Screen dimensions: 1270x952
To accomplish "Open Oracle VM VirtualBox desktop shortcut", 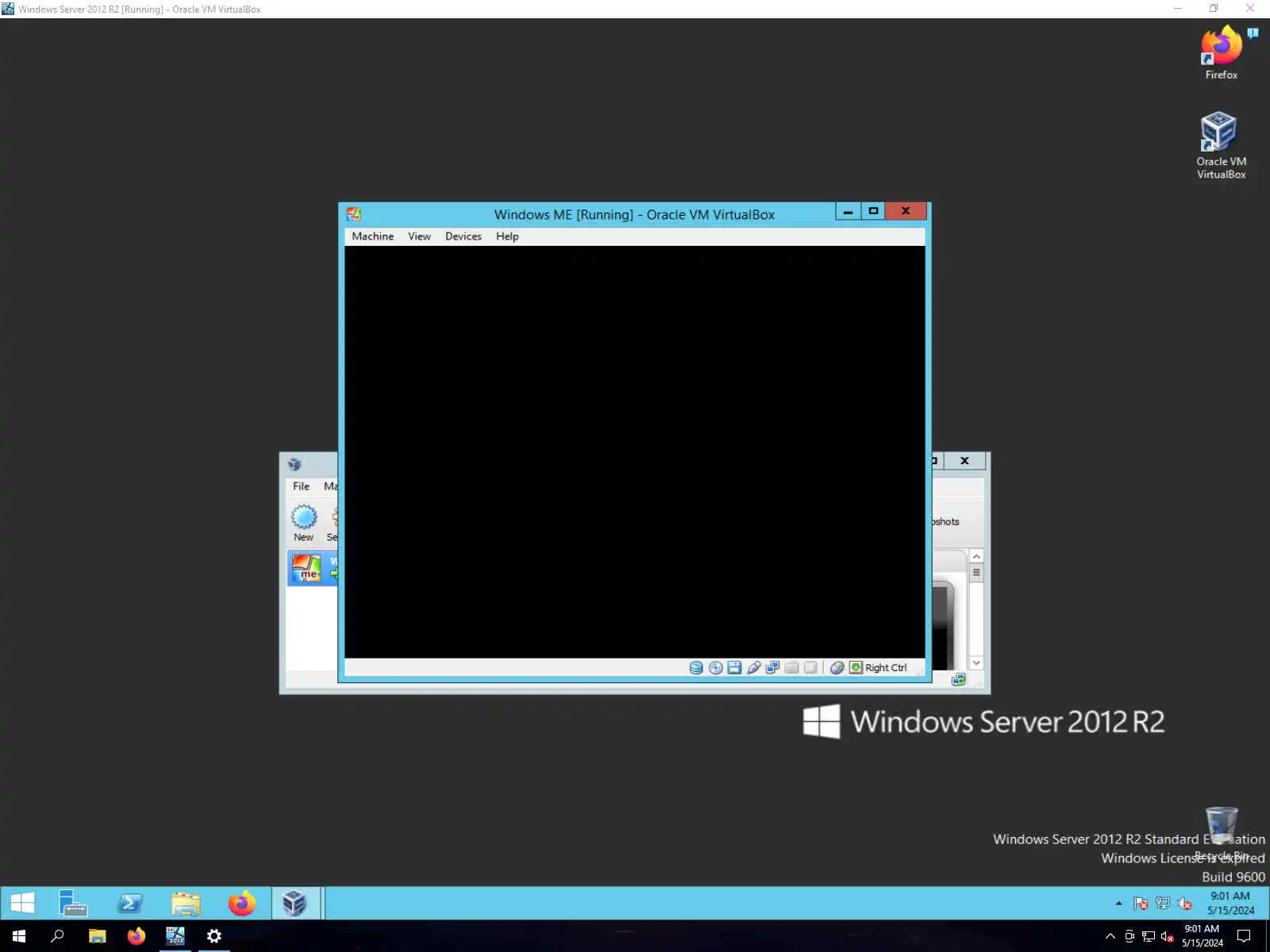I will coord(1221,146).
